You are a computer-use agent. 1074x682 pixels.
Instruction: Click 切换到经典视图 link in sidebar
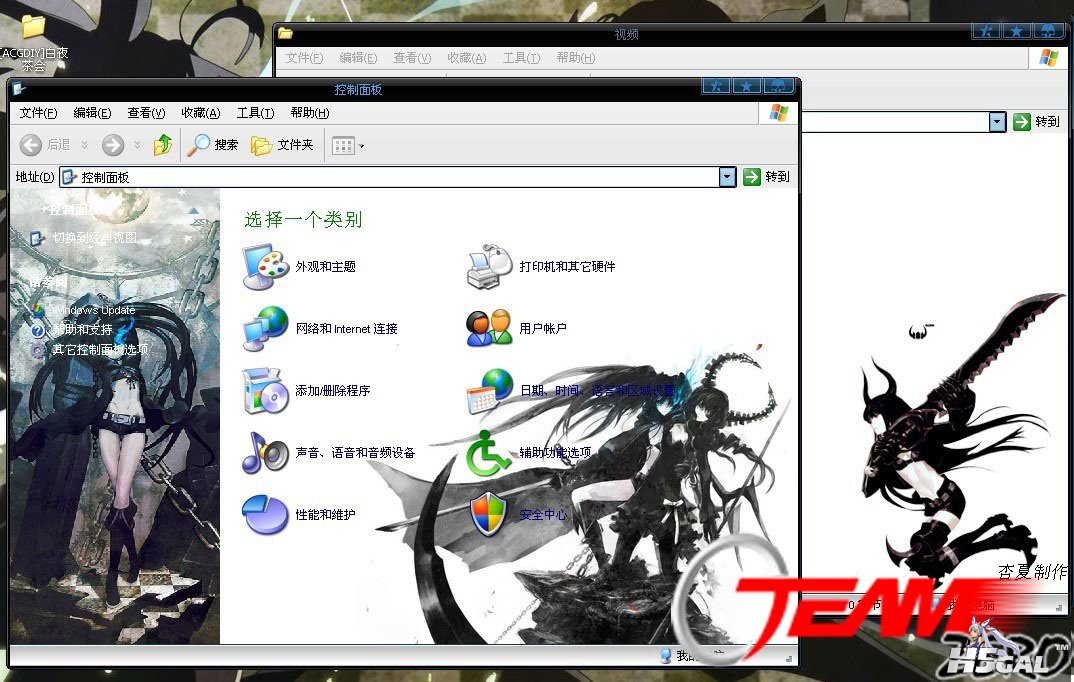(x=95, y=238)
